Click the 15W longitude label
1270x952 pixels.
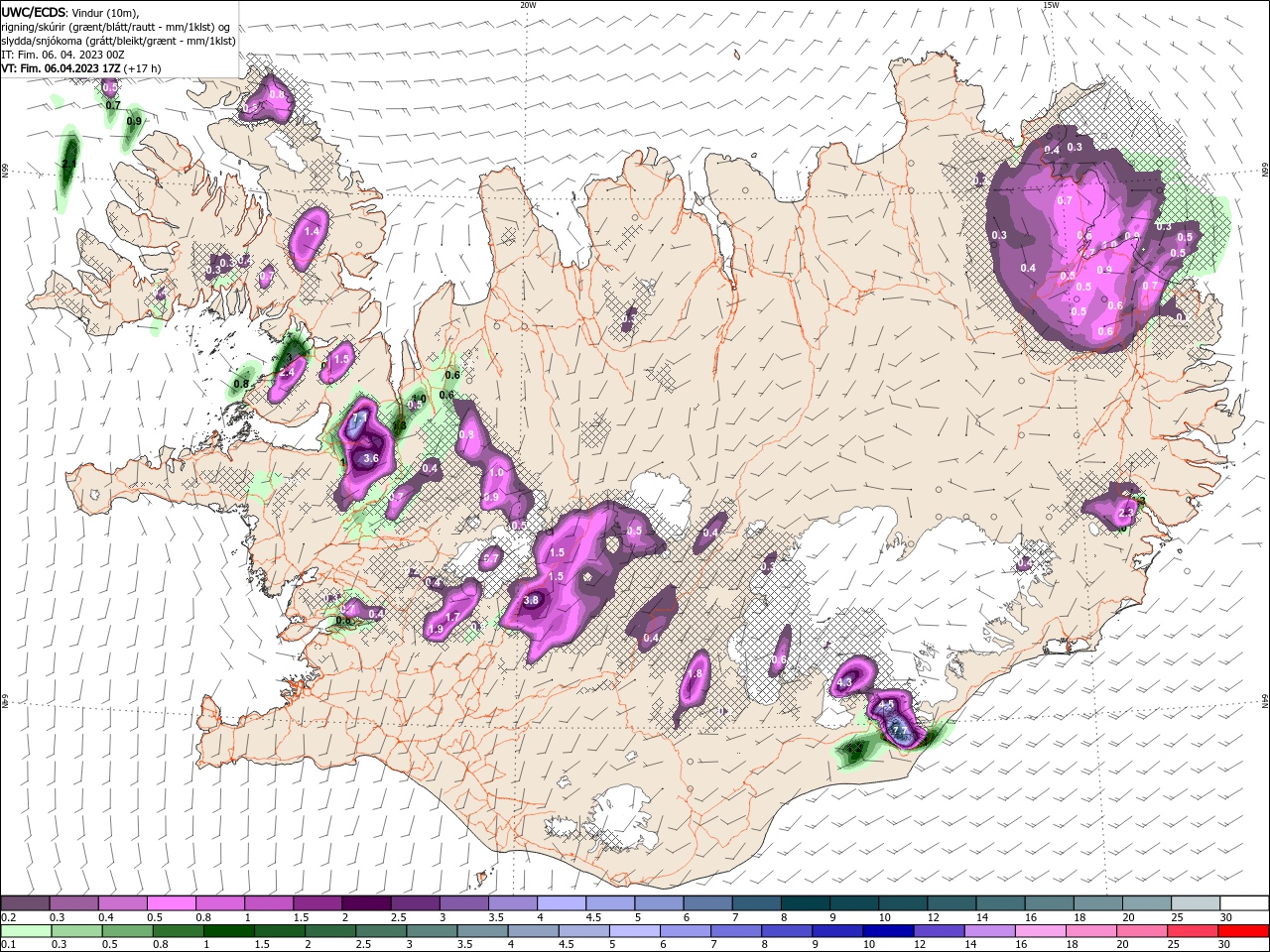coord(1051,5)
